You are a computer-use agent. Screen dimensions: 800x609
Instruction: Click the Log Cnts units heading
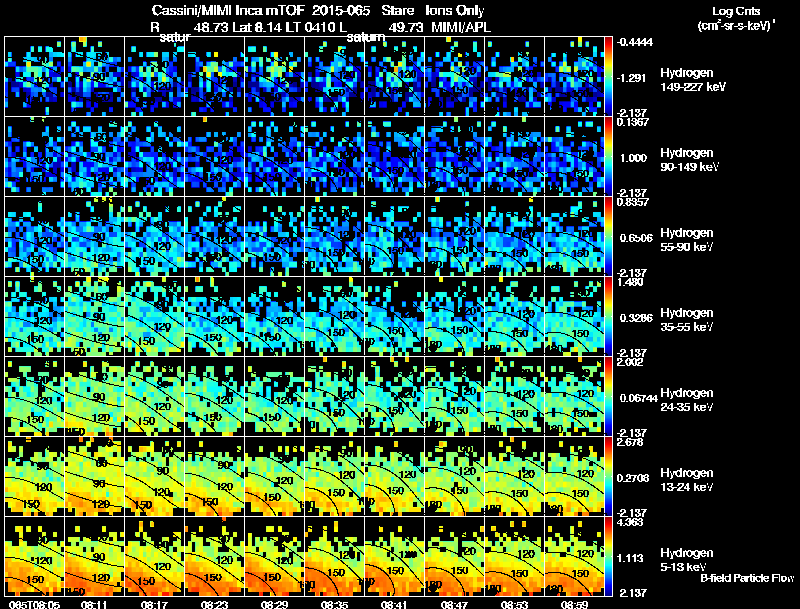(x=735, y=11)
